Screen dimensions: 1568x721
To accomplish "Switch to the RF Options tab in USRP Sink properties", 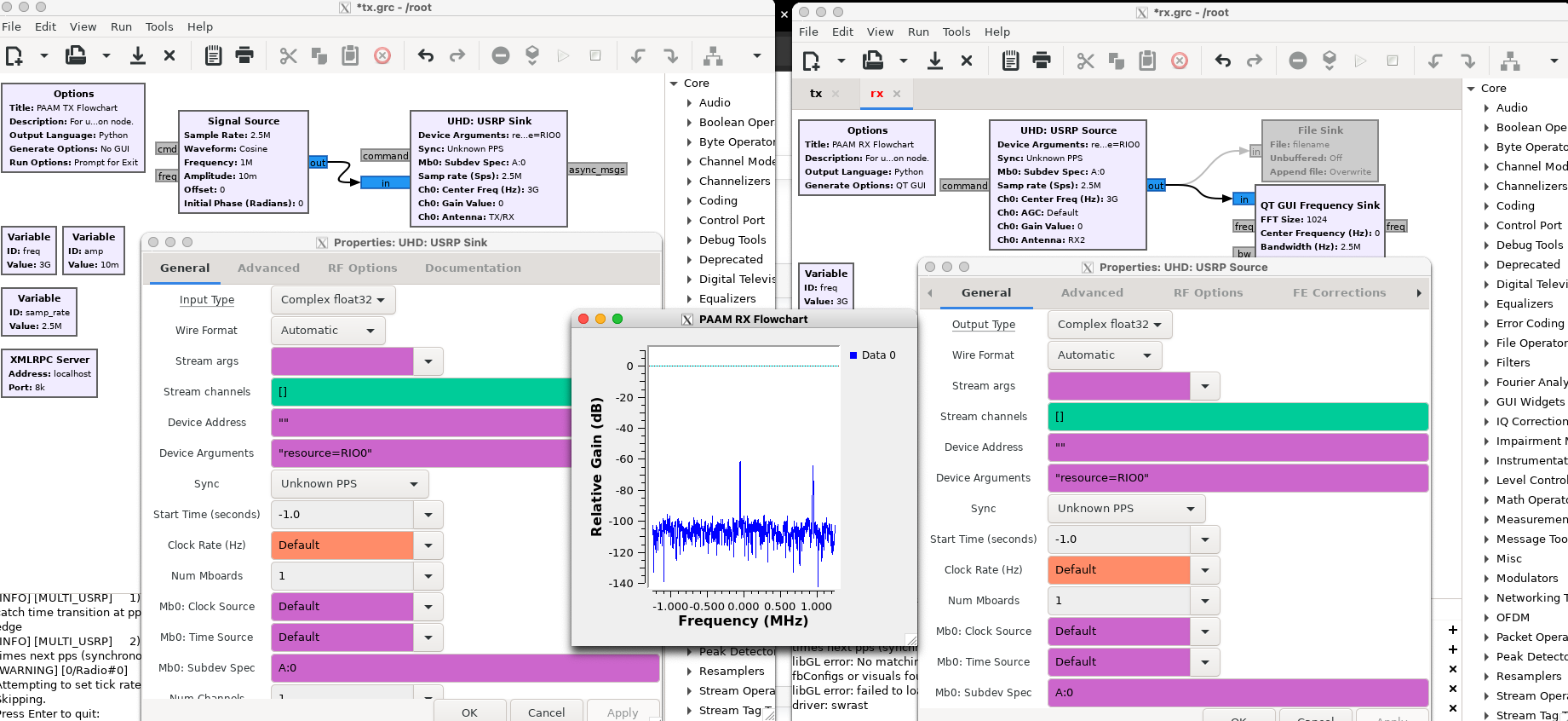I will click(x=362, y=268).
